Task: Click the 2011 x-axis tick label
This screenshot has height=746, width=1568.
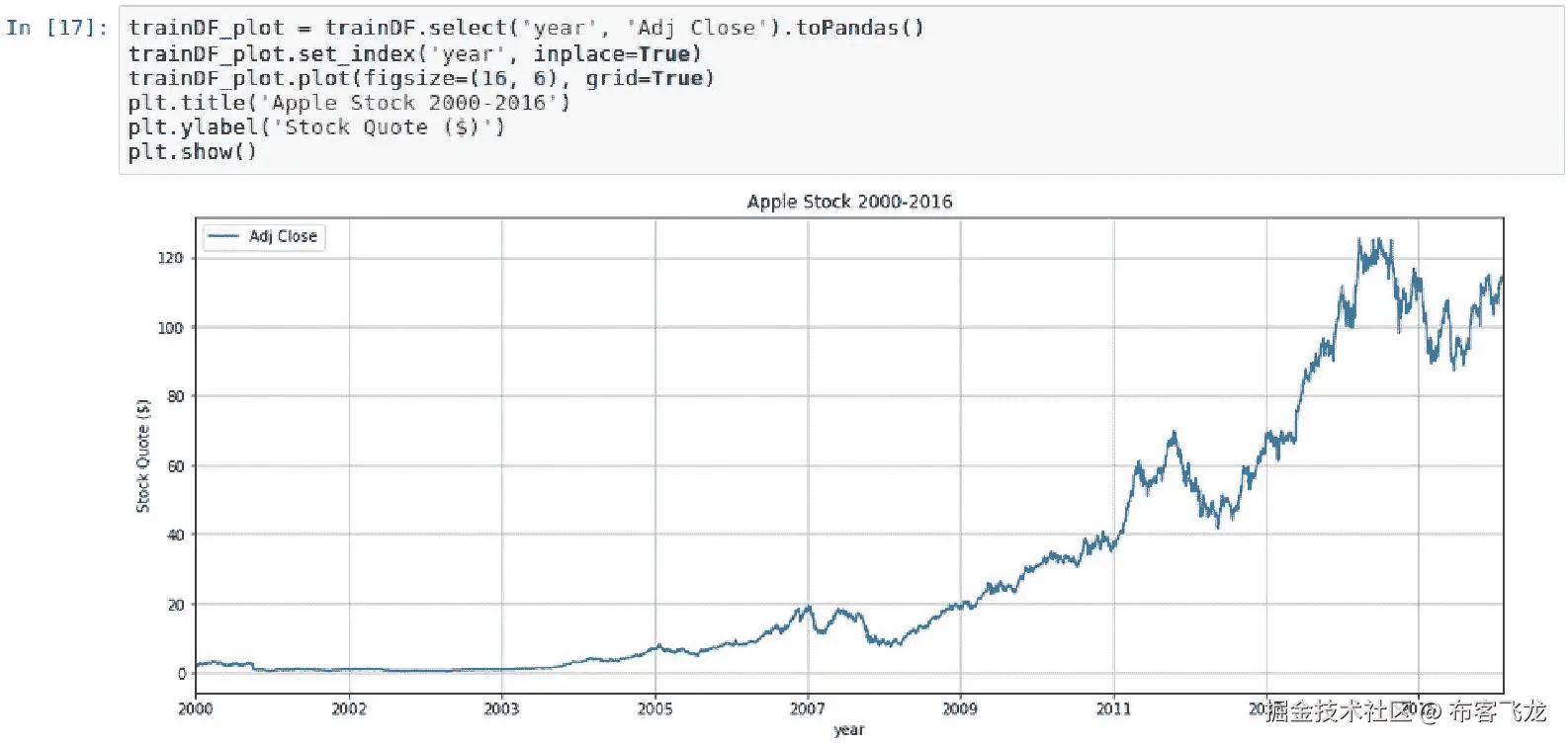Action: pyautogui.click(x=1113, y=708)
